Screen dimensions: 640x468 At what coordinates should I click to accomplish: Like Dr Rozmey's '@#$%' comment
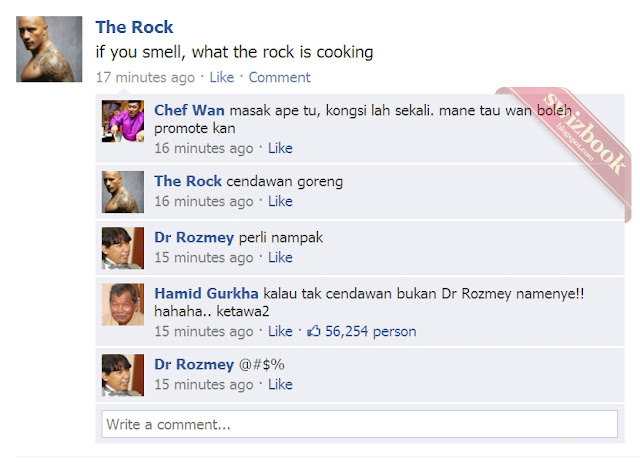click(x=280, y=384)
